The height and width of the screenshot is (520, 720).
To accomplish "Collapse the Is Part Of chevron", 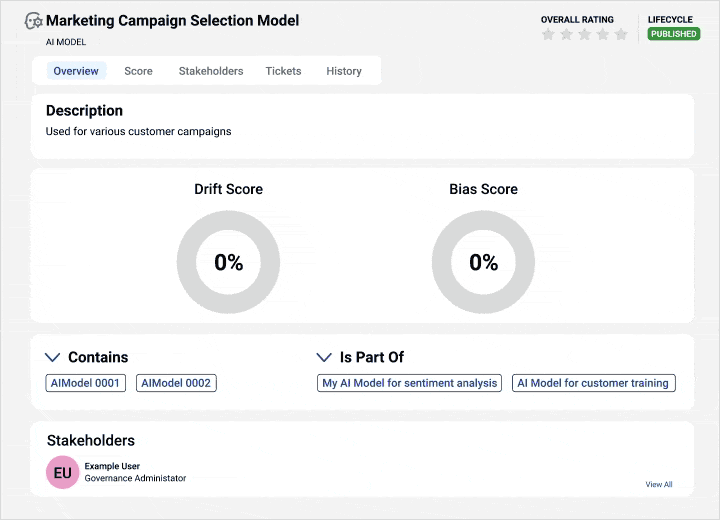I will 324,357.
